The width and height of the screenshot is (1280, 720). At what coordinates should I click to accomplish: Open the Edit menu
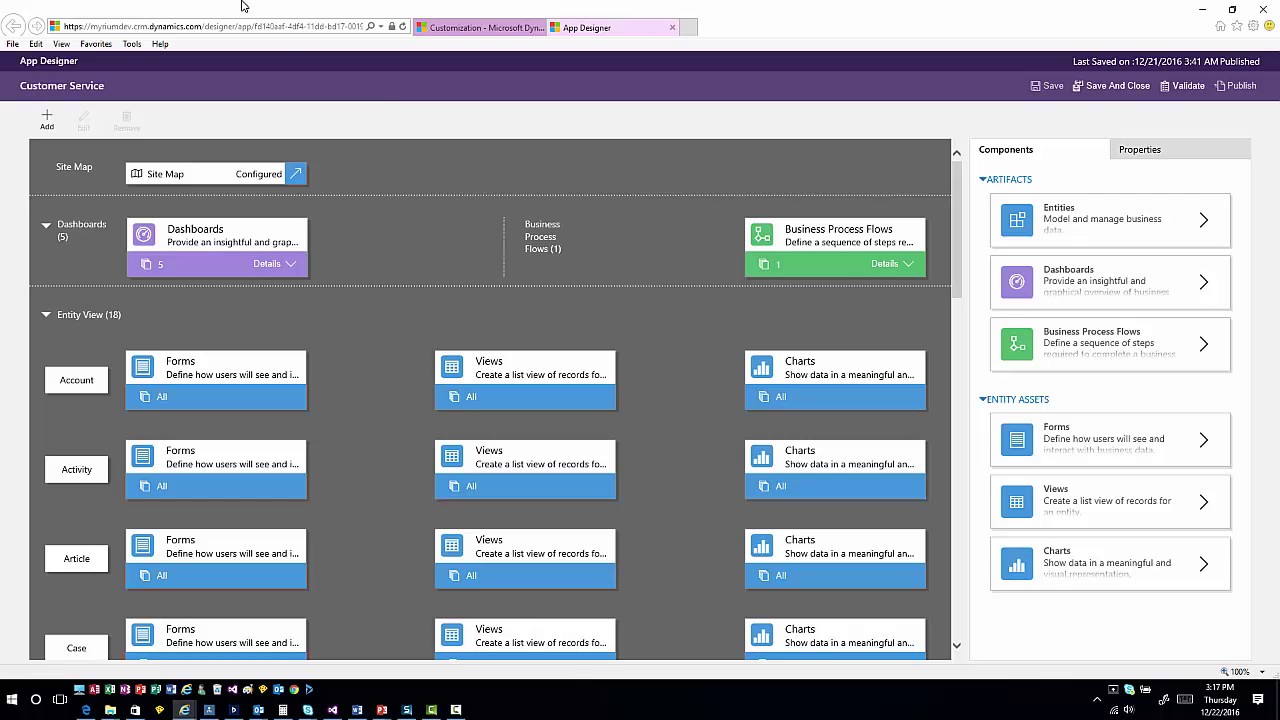click(36, 44)
